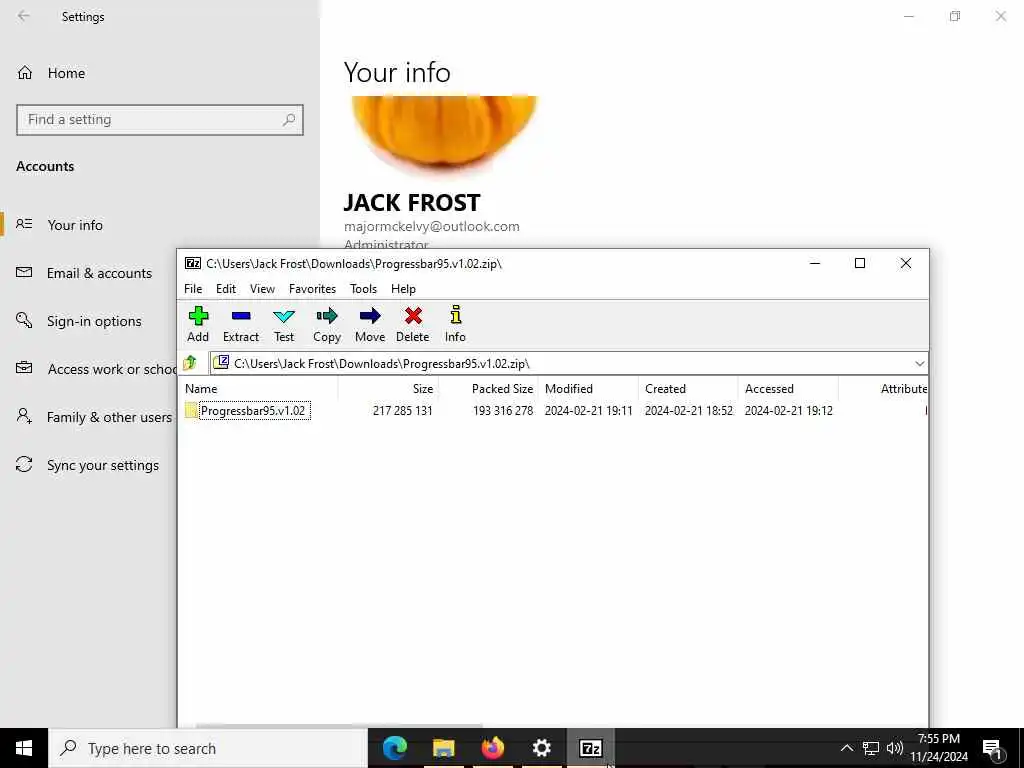Switch to Settings via taskbar gear icon
The width and height of the screenshot is (1024, 768).
click(541, 748)
